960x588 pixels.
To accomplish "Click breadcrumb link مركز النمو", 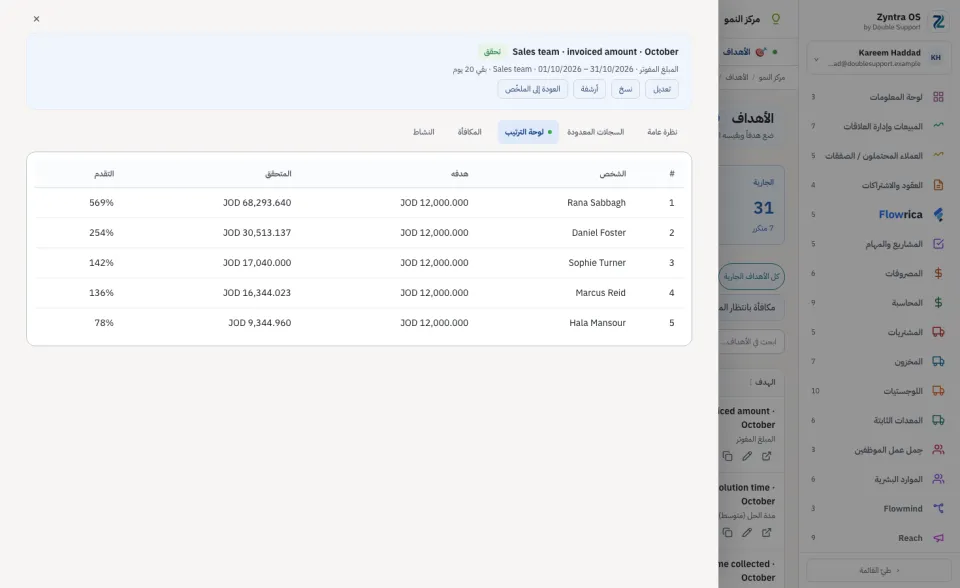I will point(771,78).
